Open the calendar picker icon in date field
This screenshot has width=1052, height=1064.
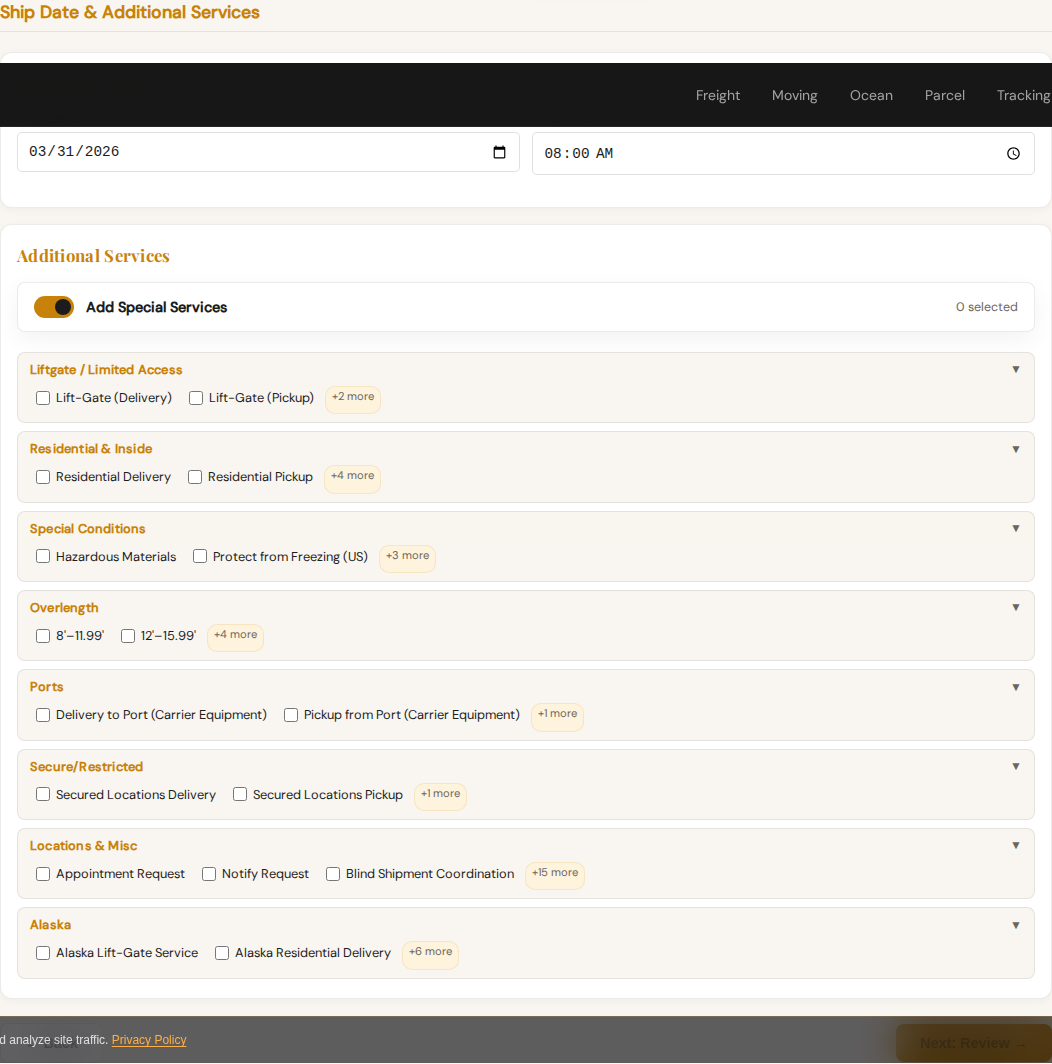click(x=499, y=152)
